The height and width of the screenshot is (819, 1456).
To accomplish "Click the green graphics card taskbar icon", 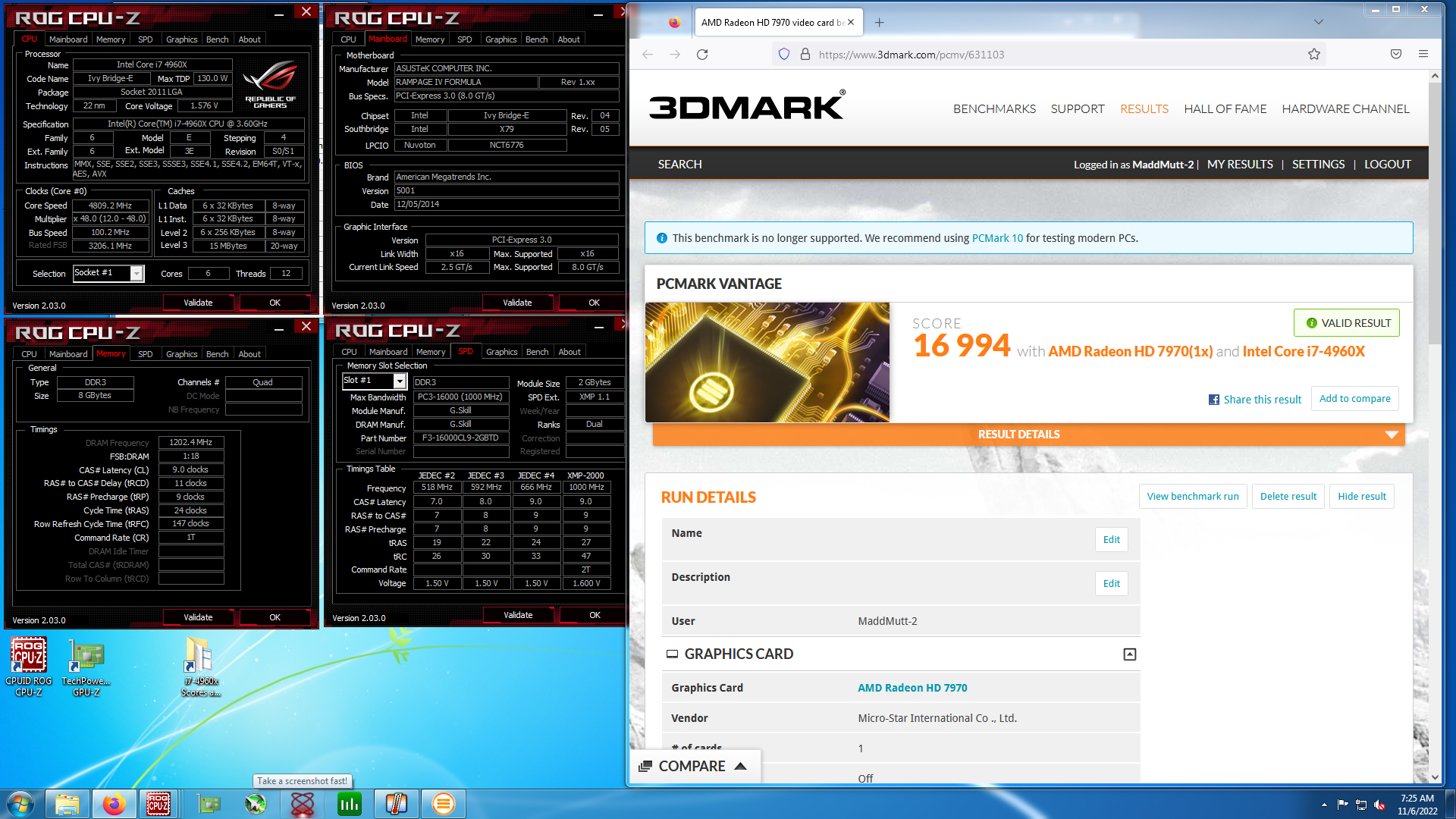I will pos(209,804).
